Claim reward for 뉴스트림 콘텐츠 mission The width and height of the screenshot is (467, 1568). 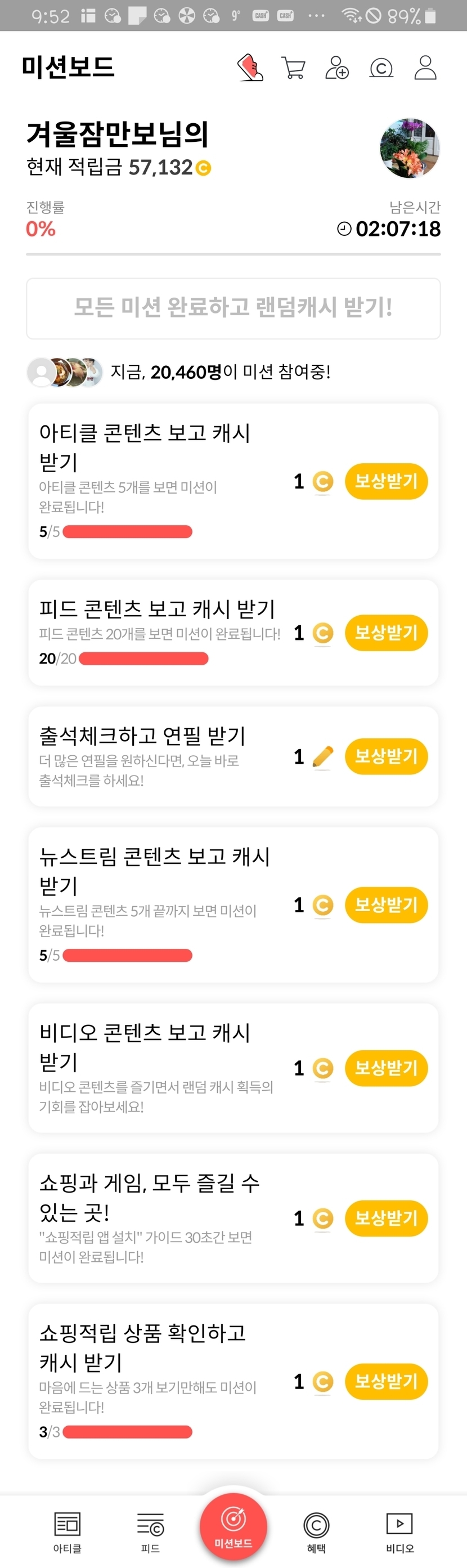(386, 905)
